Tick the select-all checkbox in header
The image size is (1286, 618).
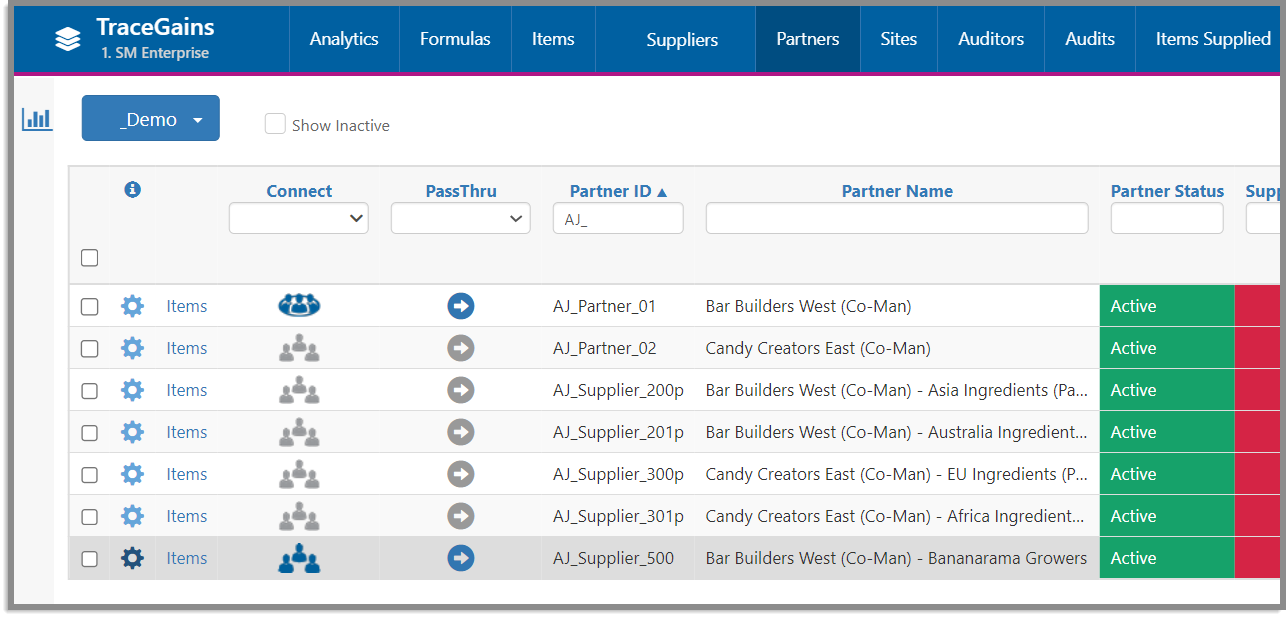pyautogui.click(x=90, y=258)
